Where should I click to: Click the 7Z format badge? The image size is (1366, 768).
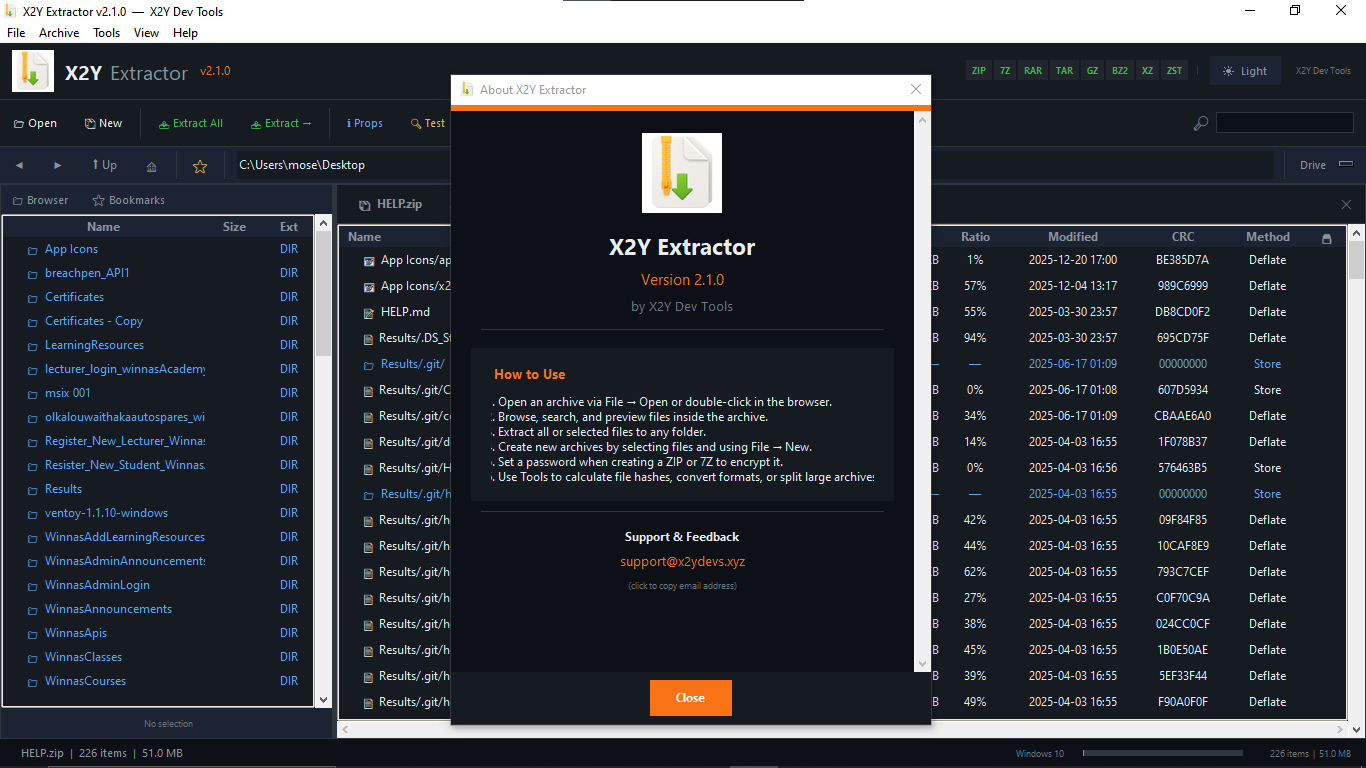[x=1005, y=71]
